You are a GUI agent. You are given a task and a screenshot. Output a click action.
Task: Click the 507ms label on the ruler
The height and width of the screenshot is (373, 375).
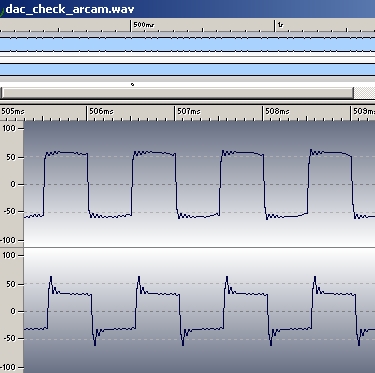coord(189,111)
